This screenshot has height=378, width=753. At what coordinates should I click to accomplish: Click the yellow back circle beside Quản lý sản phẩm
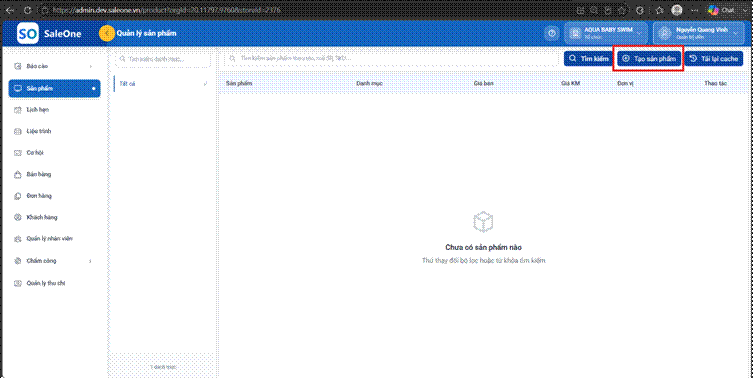coord(107,33)
